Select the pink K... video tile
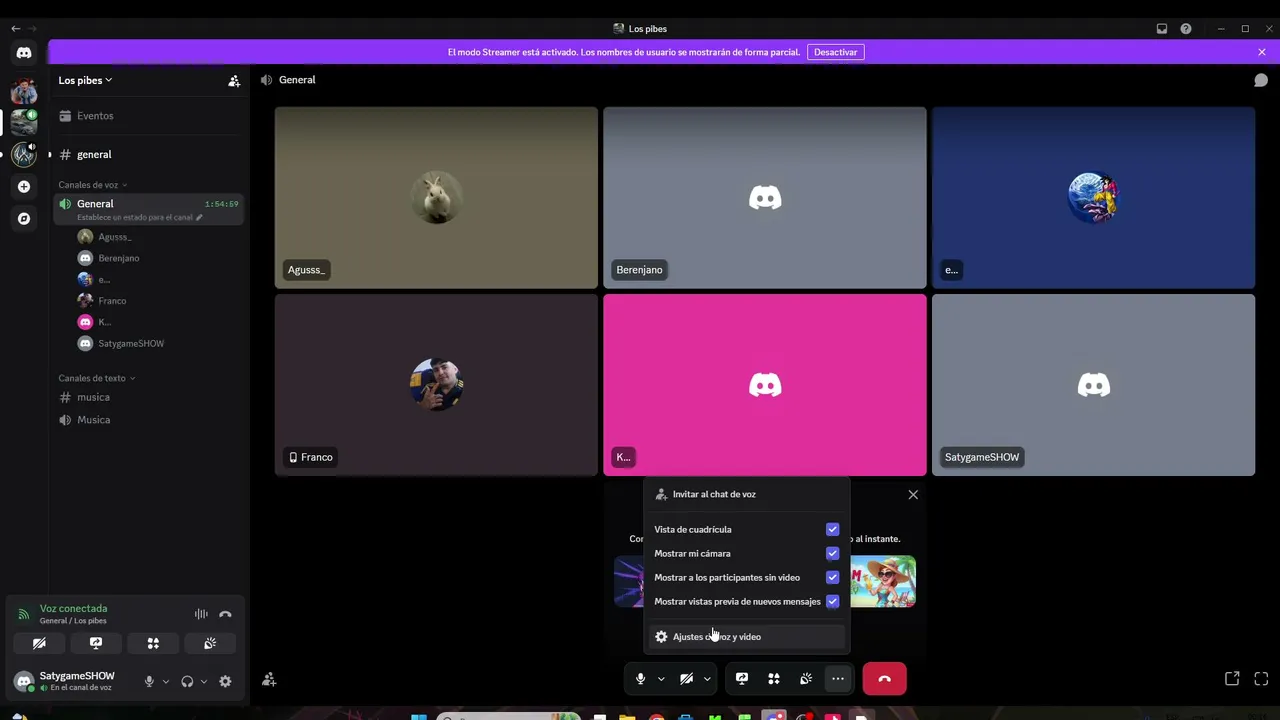Viewport: 1280px width, 720px height. point(765,385)
